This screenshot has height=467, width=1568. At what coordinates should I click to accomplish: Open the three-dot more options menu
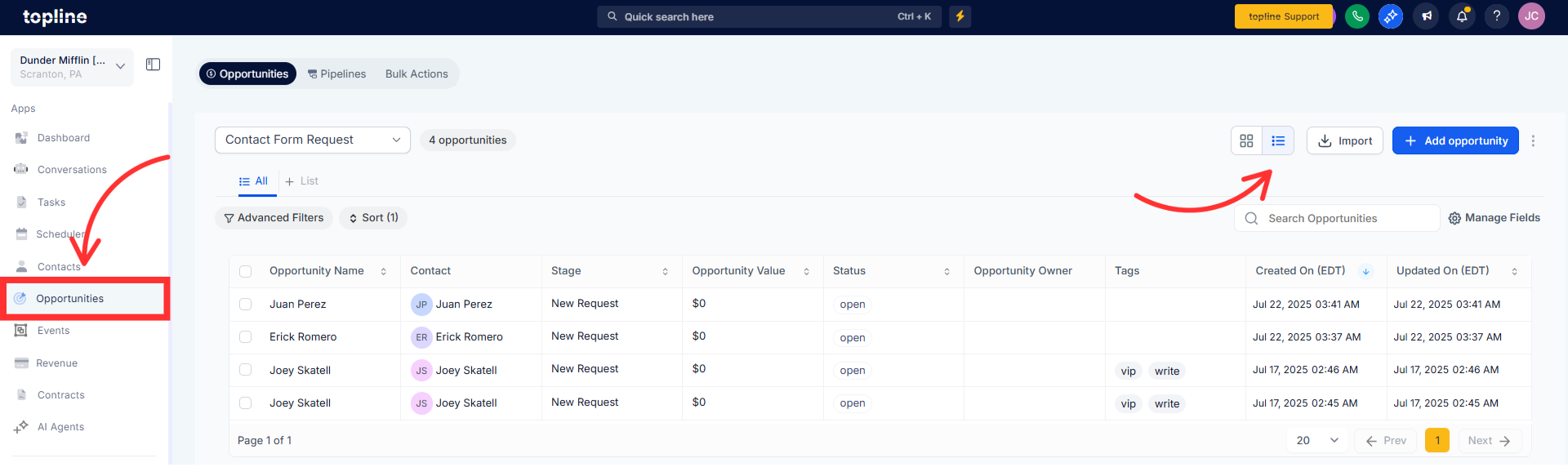1533,140
